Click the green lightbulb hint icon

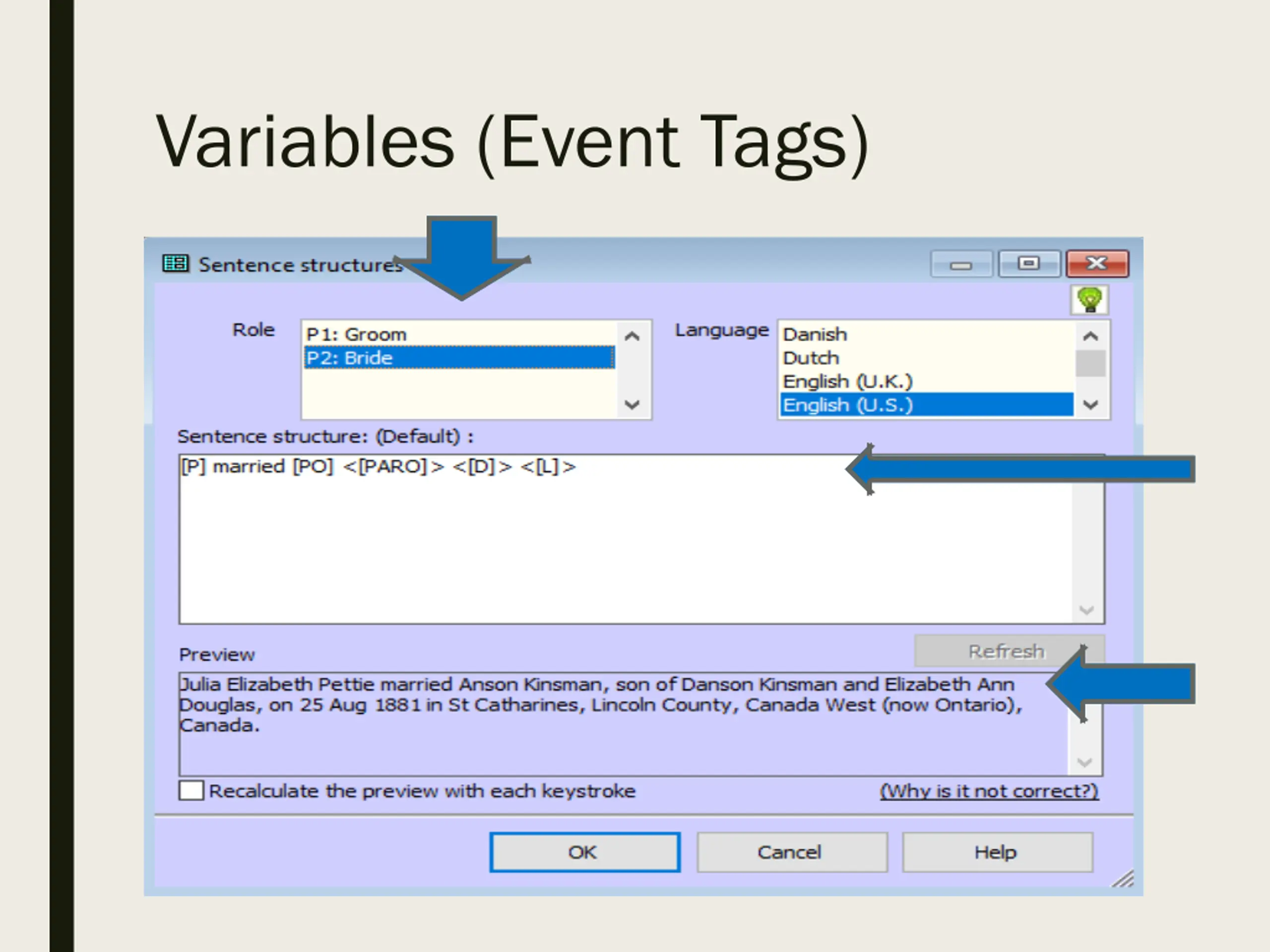(x=1089, y=299)
